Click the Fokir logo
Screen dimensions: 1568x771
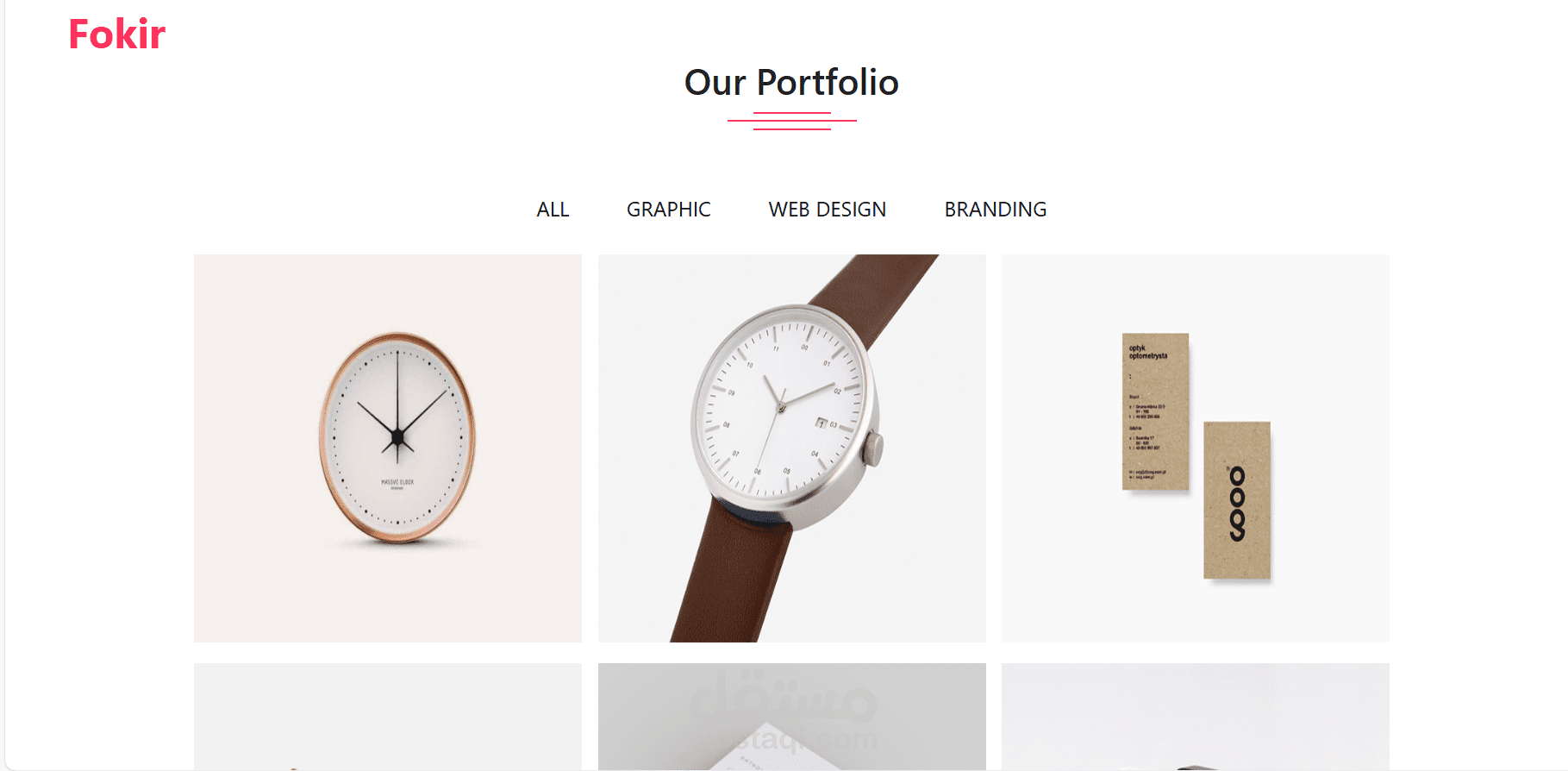tap(116, 34)
